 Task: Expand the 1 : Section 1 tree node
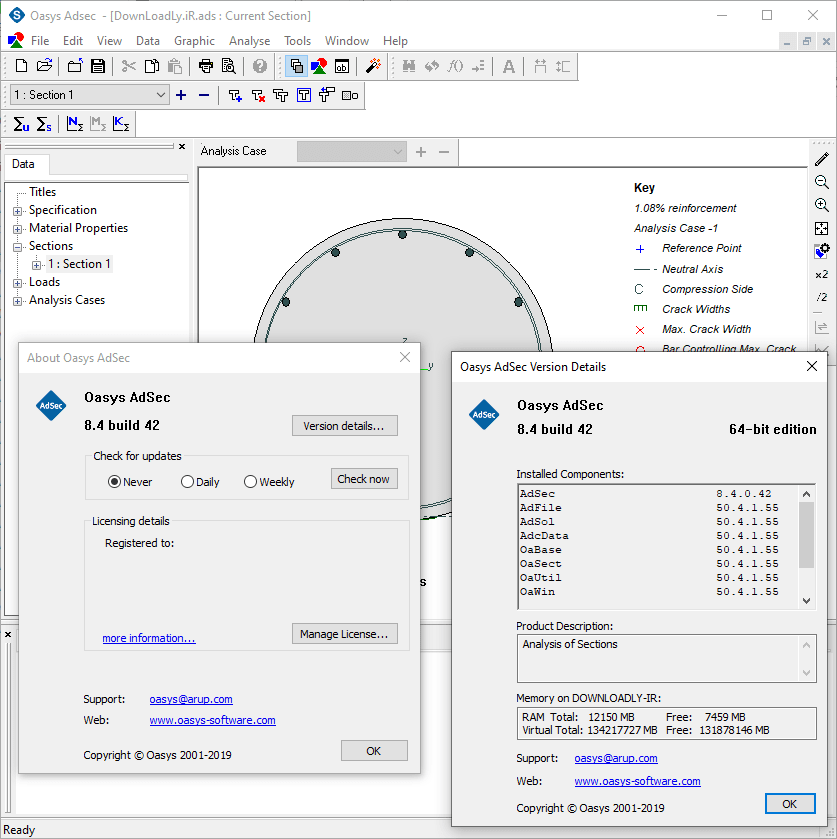point(34,263)
